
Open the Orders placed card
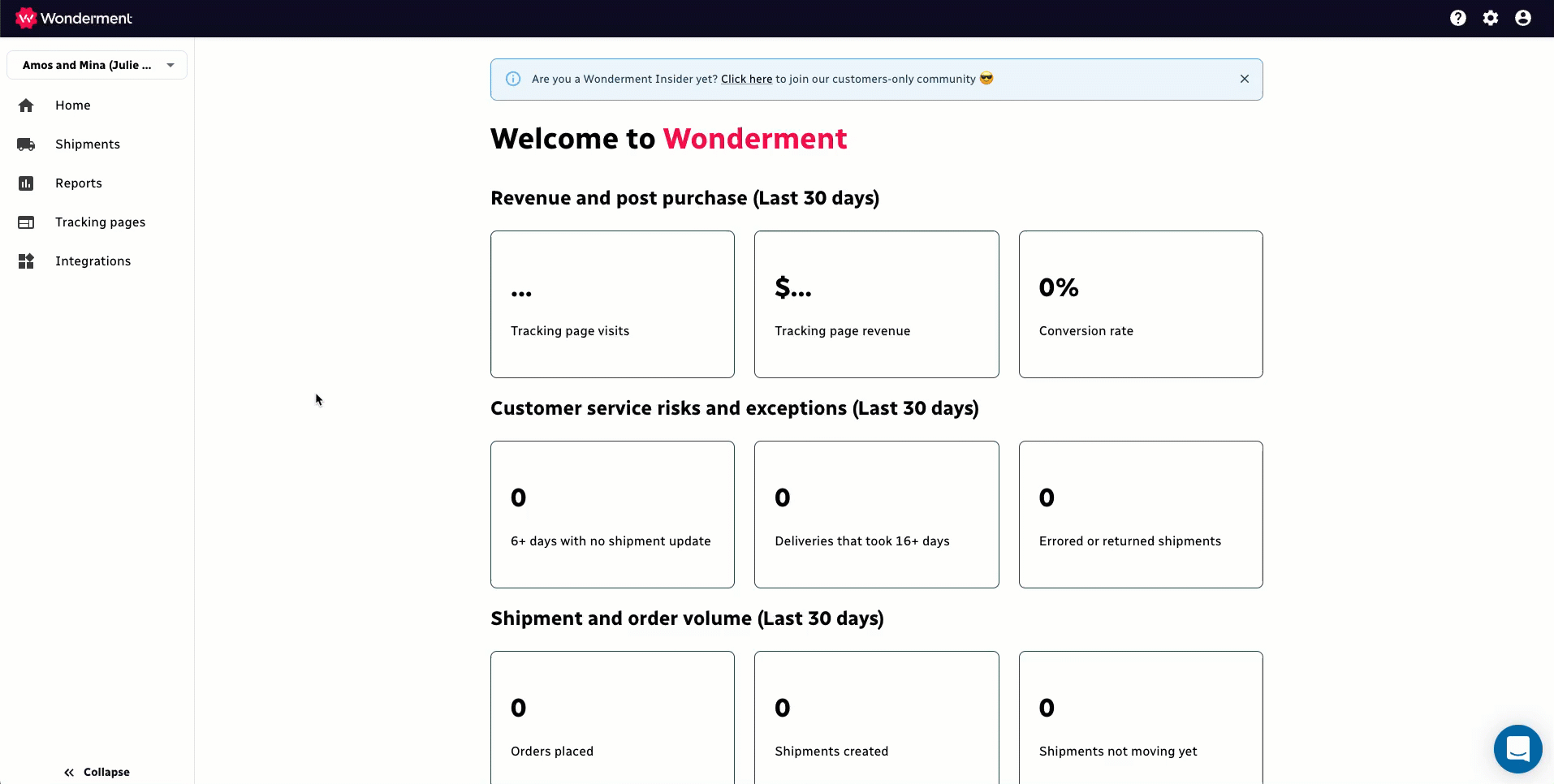coord(612,717)
